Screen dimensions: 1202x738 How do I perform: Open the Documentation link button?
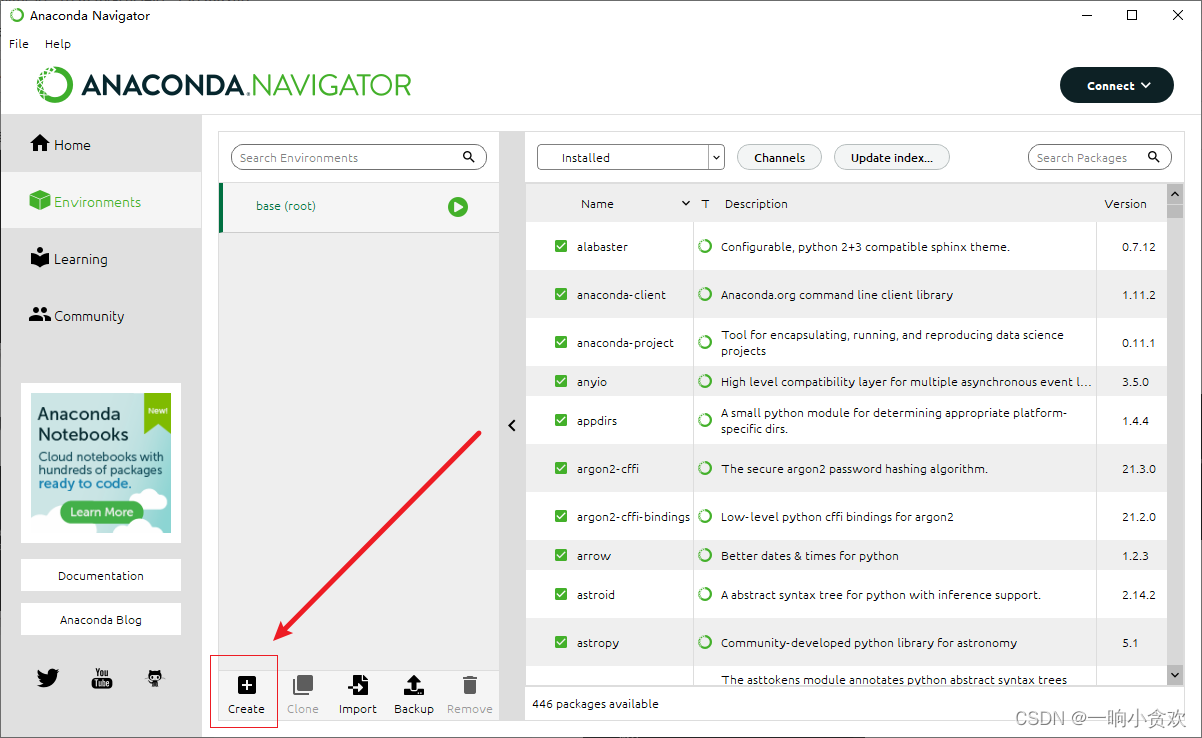(x=101, y=575)
